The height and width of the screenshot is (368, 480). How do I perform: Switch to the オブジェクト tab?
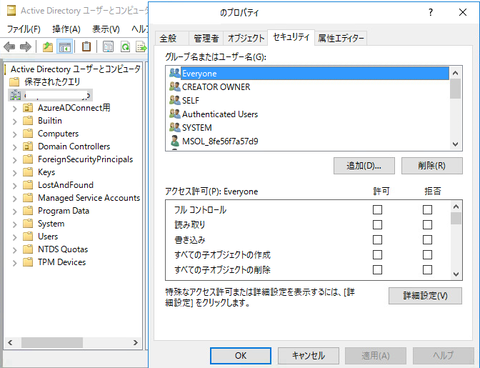pyautogui.click(x=246, y=38)
